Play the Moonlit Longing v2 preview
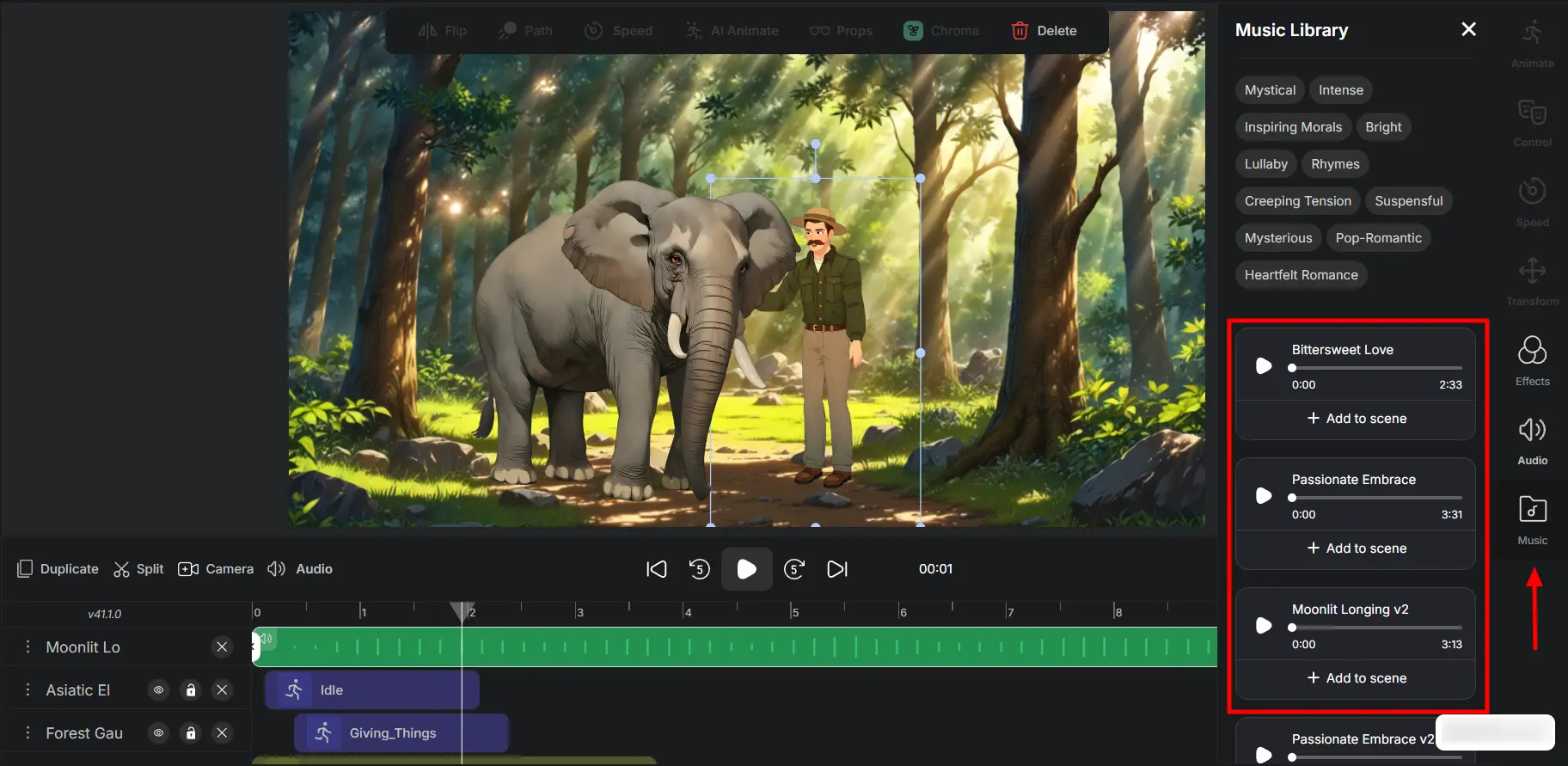Viewport: 1568px width, 766px height. (x=1264, y=626)
